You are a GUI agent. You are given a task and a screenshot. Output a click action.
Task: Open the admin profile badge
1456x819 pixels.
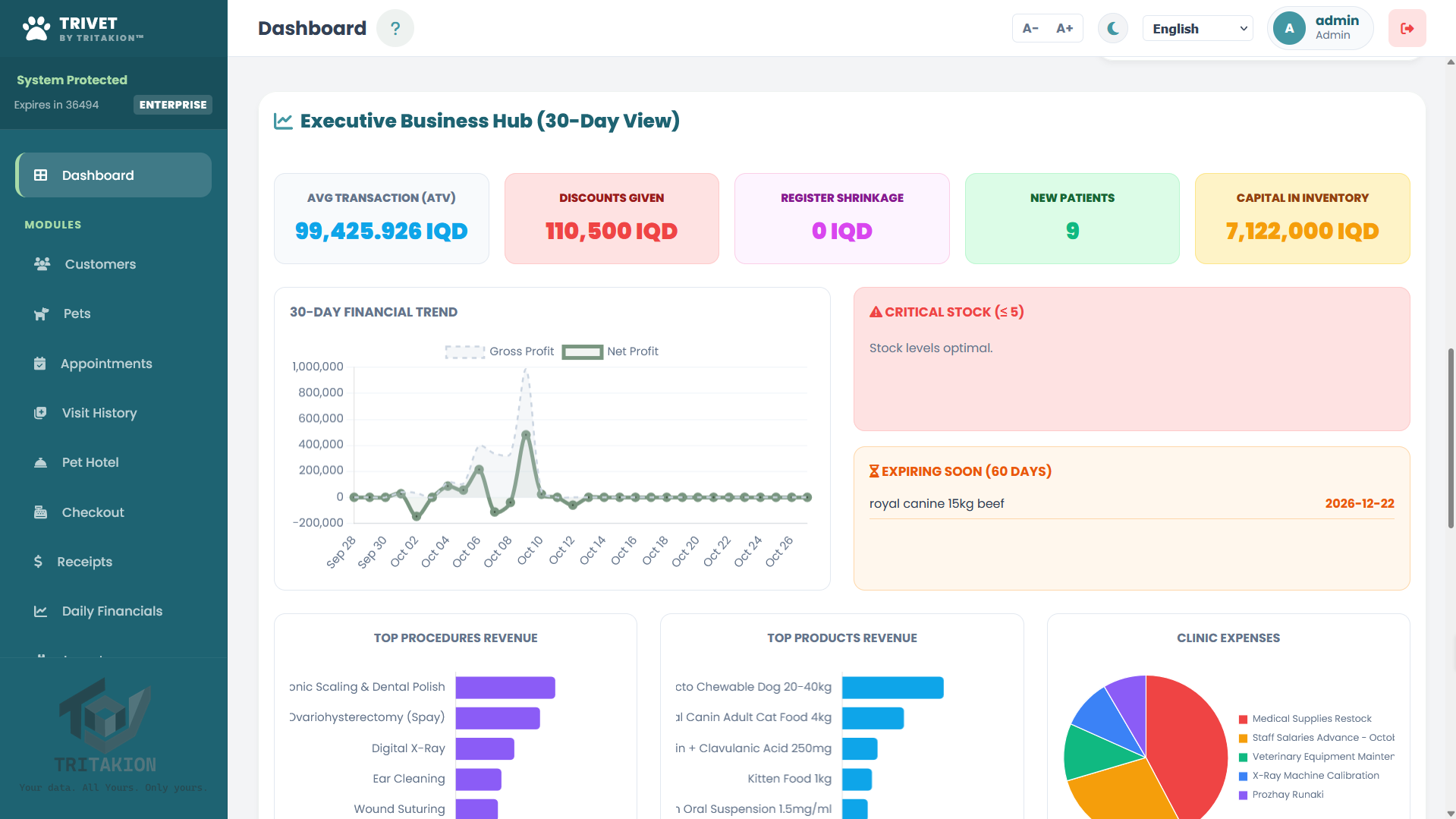(1320, 28)
